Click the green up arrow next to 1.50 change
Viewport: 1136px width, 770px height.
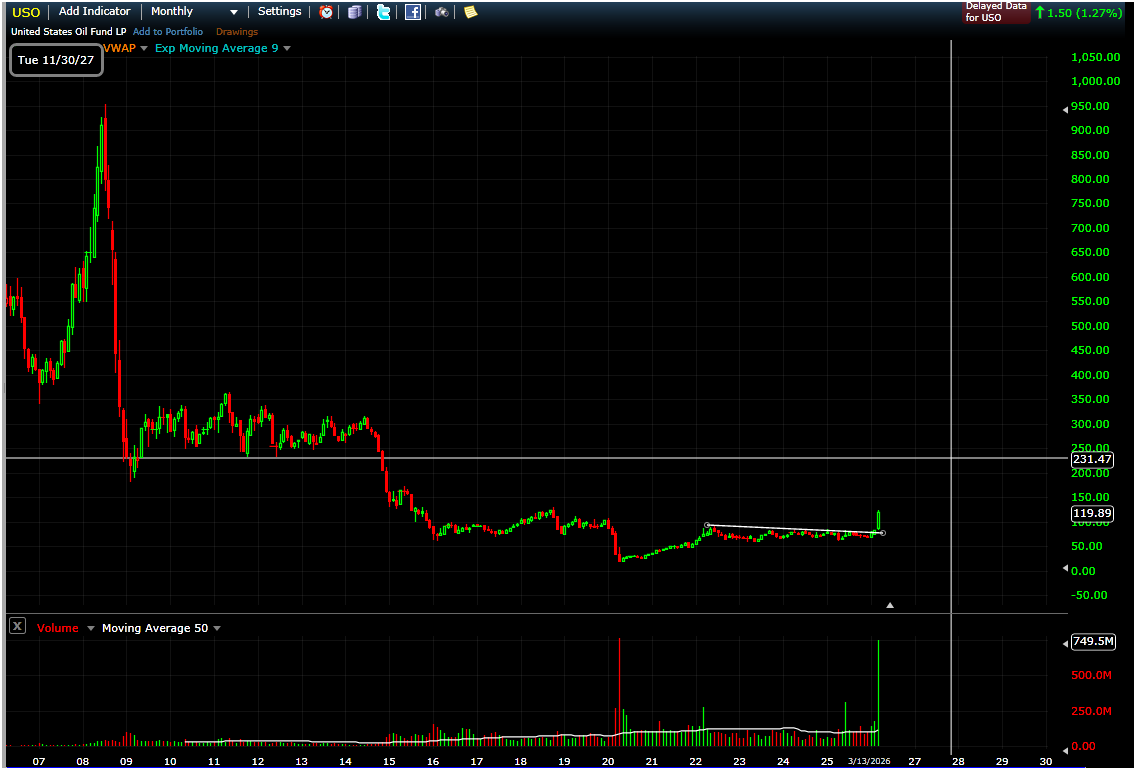pyautogui.click(x=1040, y=12)
